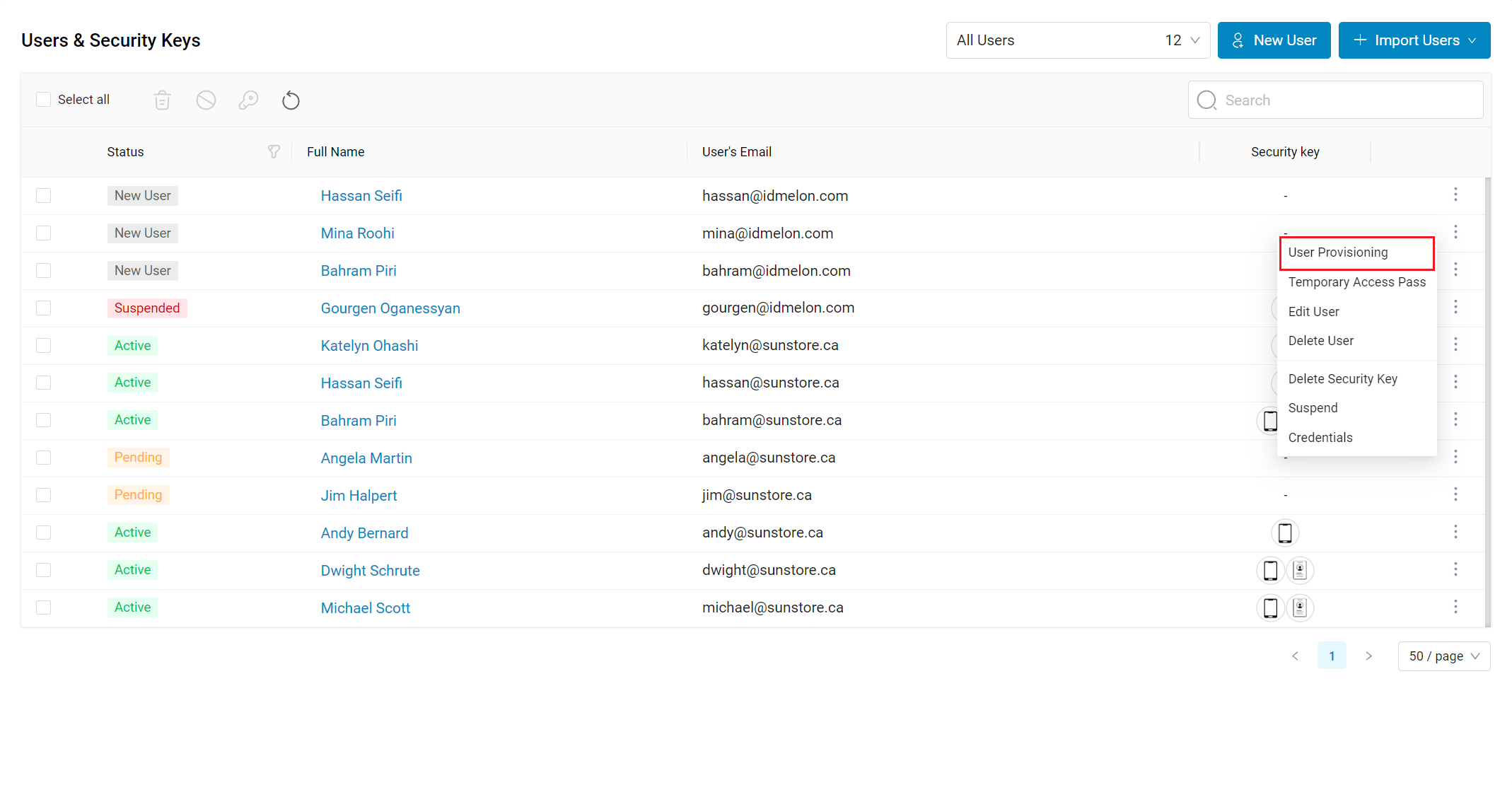This screenshot has width=1512, height=785.
Task: Click page number 1 in pagination
Action: click(1332, 656)
